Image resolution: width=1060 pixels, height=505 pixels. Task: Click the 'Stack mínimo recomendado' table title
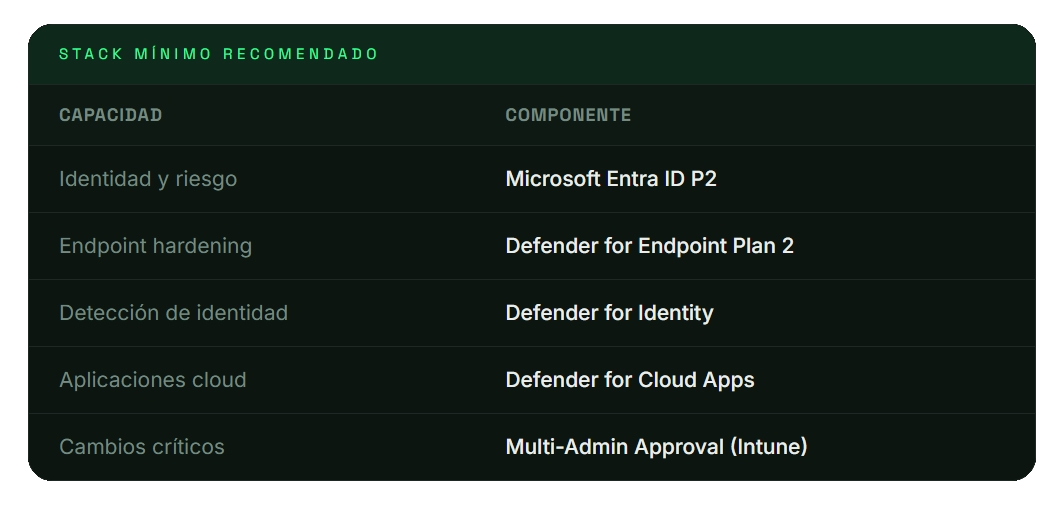[219, 54]
